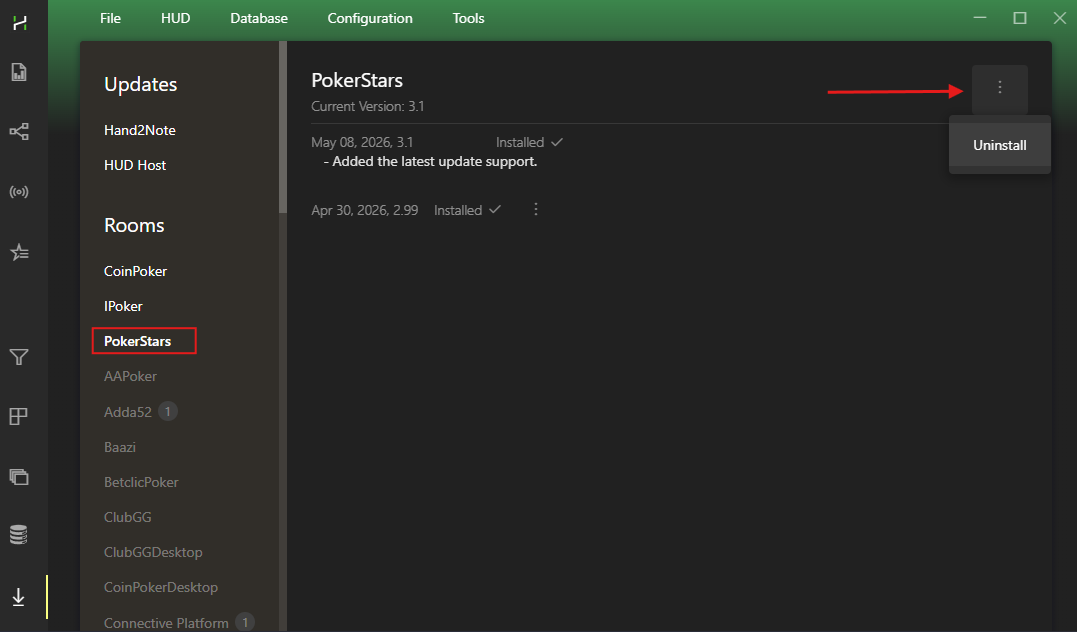Open the reports chart sidebar icon
Image resolution: width=1077 pixels, height=632 pixels.
tap(19, 72)
